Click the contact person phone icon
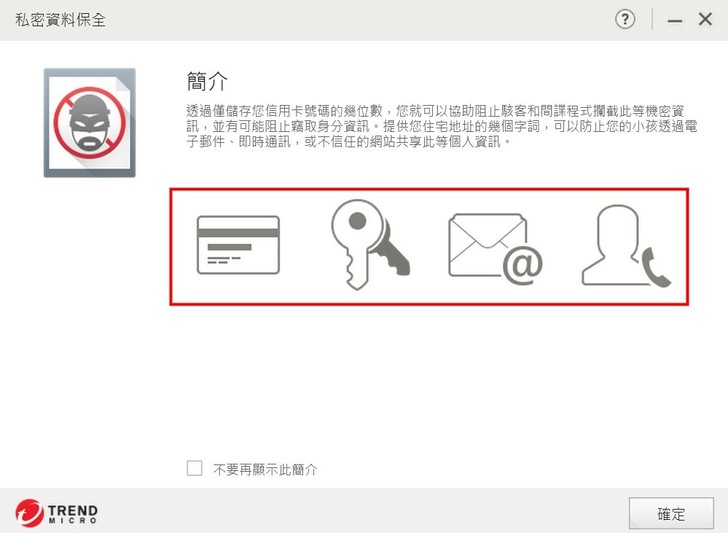728x533 pixels. [x=626, y=246]
